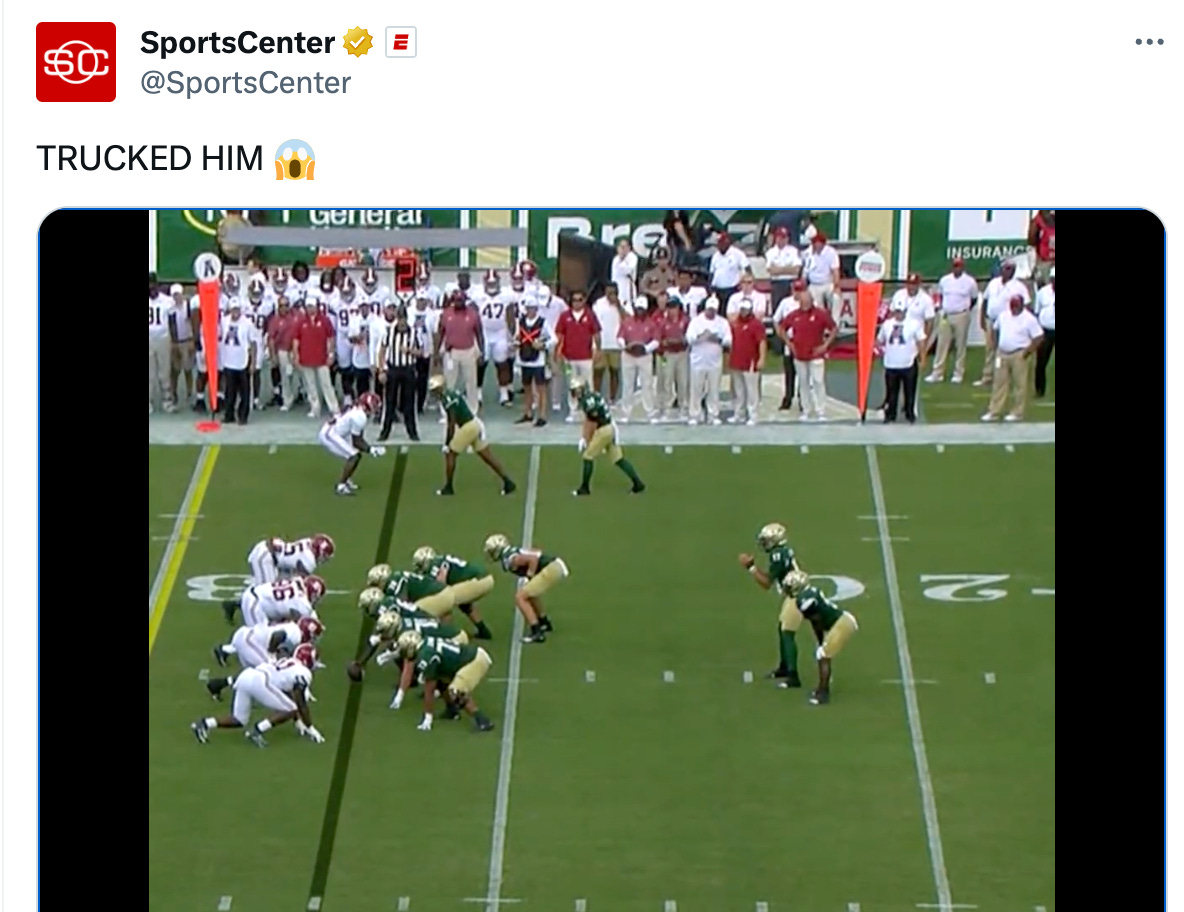The height and width of the screenshot is (912, 1184).
Task: Click the TRUCKED HIM tweet text
Action: click(150, 159)
